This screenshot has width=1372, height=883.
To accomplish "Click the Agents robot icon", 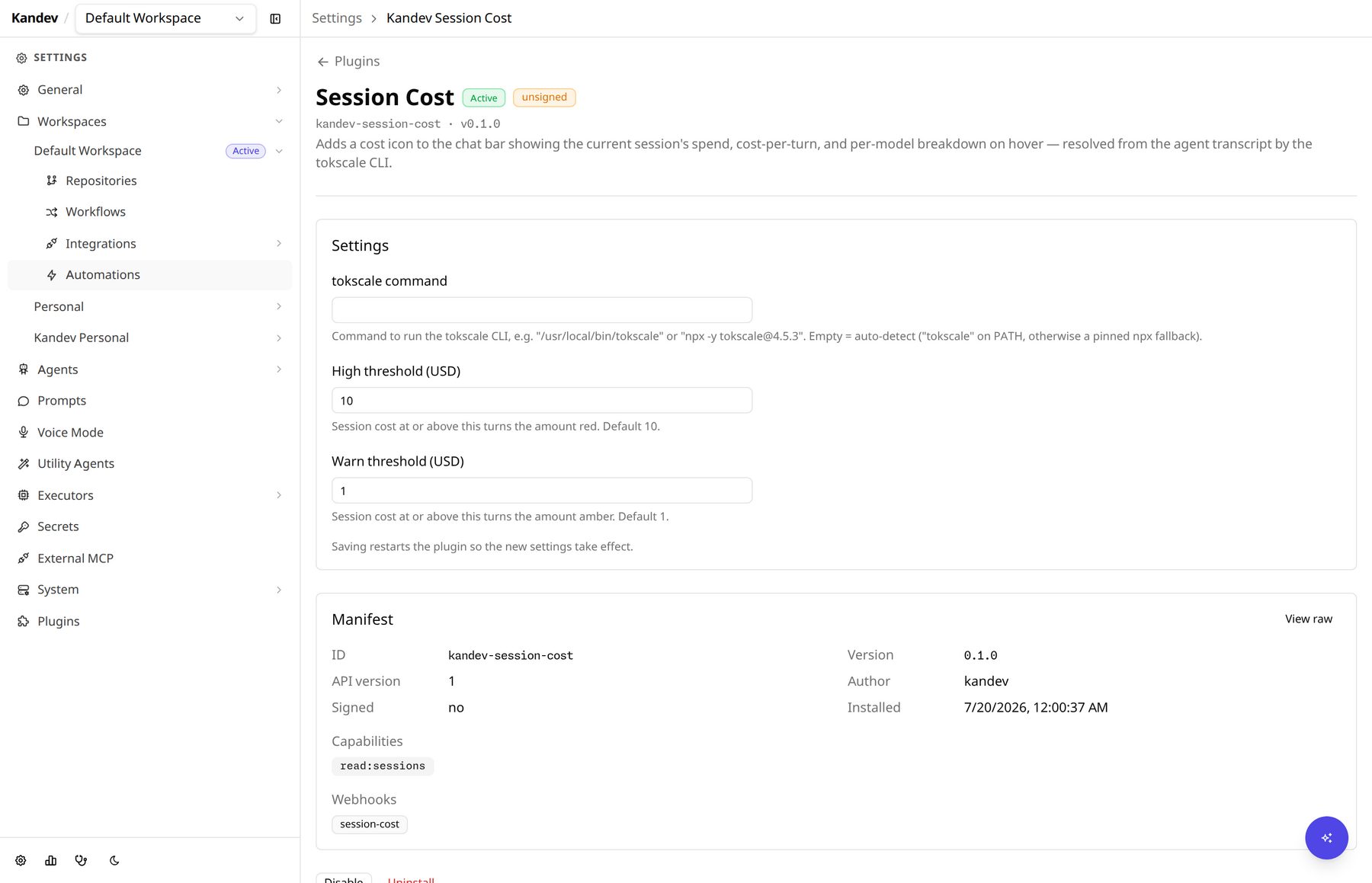I will (24, 370).
